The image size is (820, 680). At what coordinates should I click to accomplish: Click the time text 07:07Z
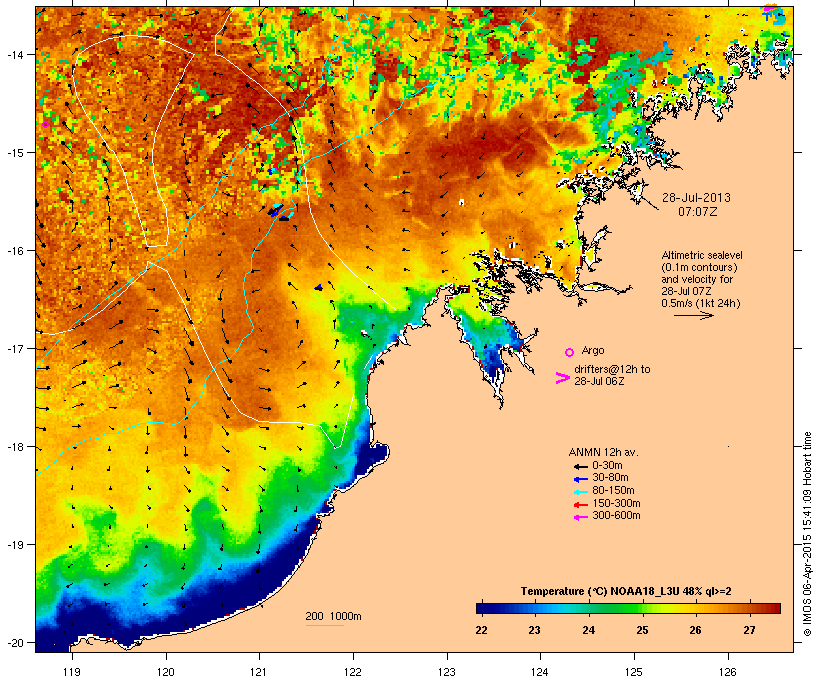[698, 212]
